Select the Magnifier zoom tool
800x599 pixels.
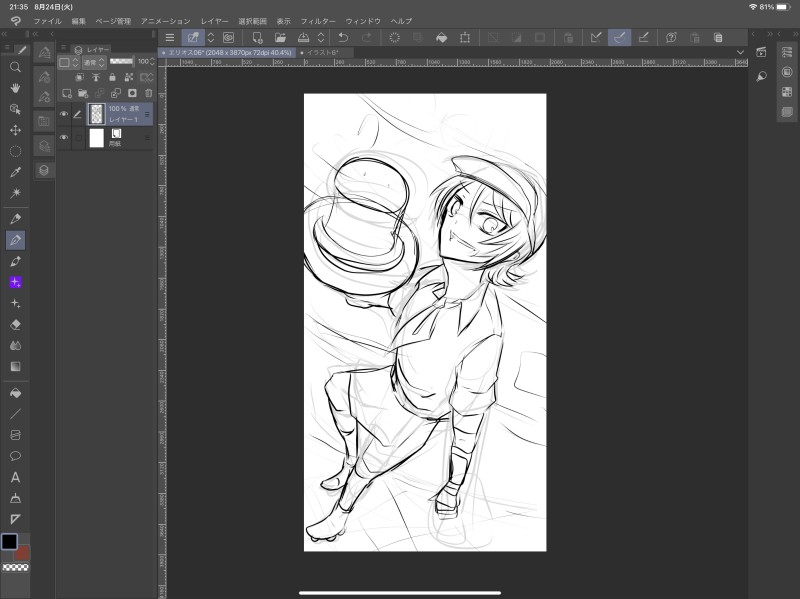(x=15, y=67)
